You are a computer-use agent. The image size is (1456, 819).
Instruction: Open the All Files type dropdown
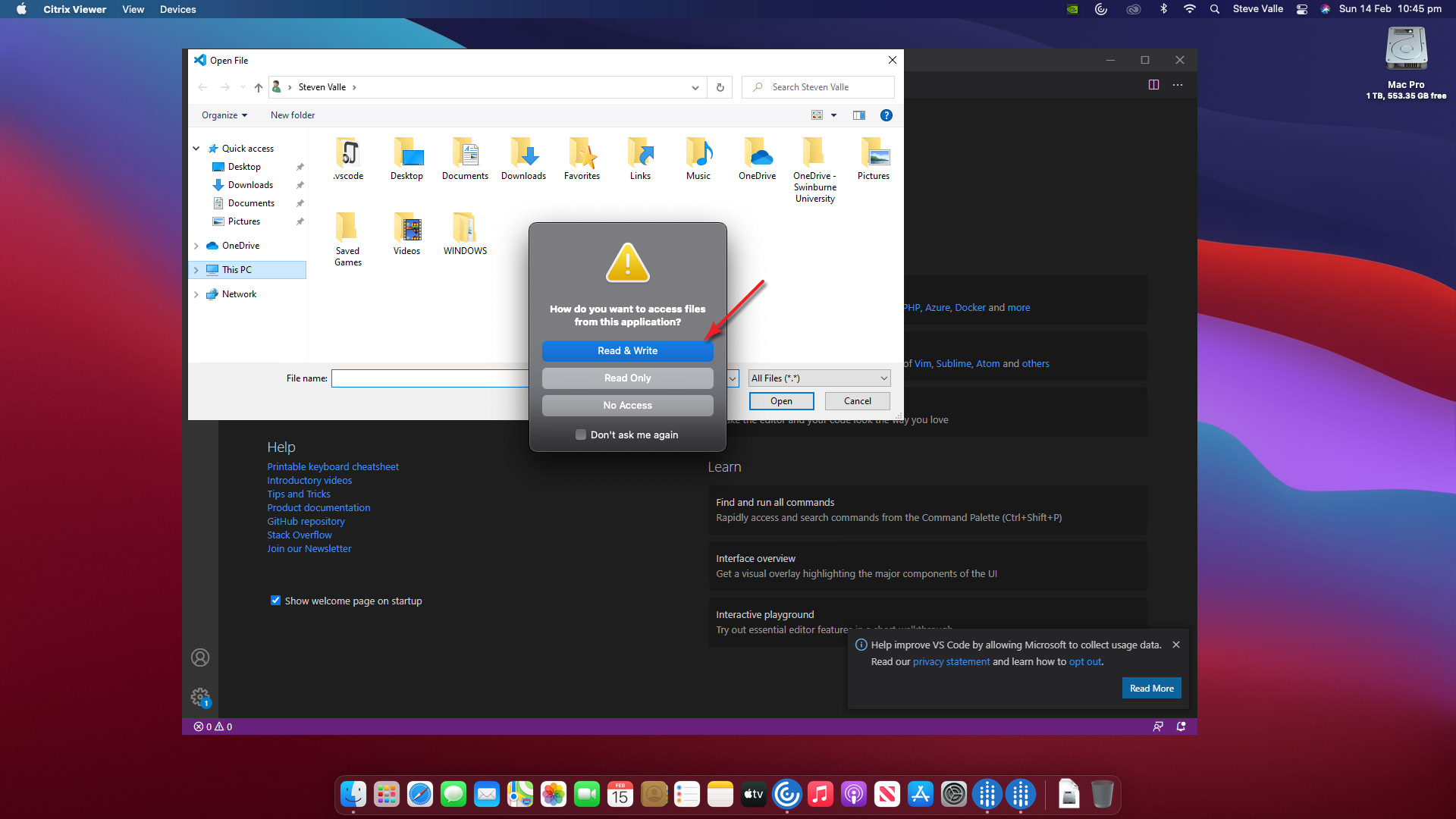coord(819,378)
